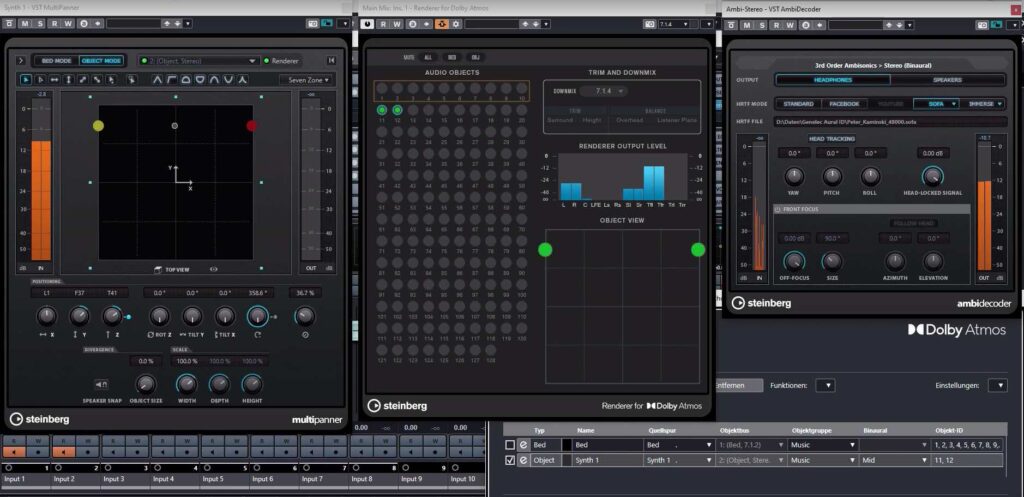Switch MultiPanner to Object Mode
This screenshot has height=497, width=1024.
tap(101, 61)
